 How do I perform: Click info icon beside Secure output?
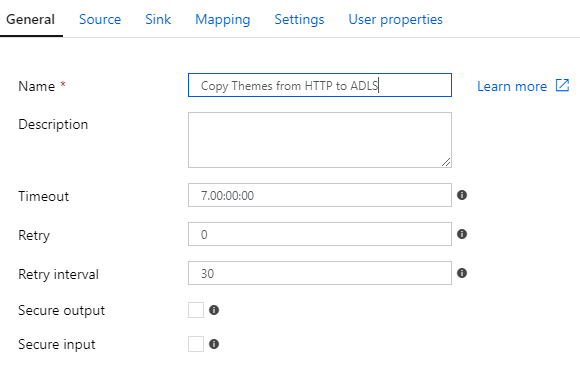click(214, 310)
